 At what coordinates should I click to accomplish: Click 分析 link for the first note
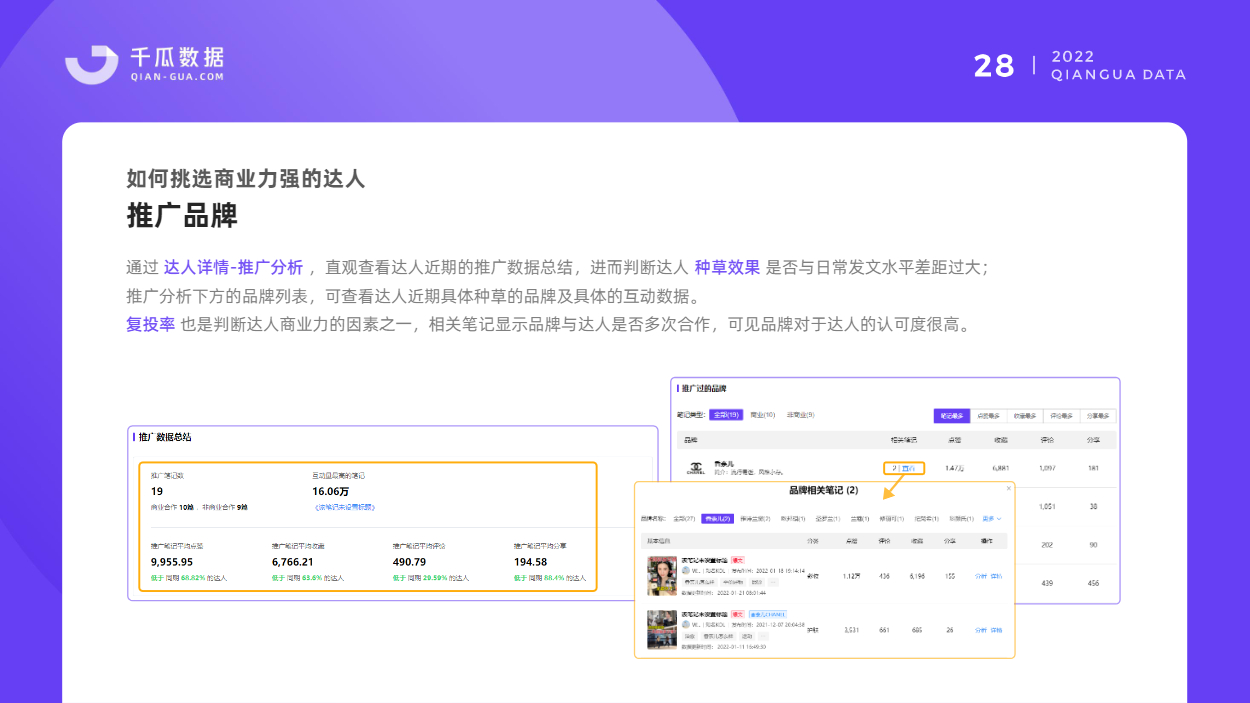pyautogui.click(x=980, y=576)
